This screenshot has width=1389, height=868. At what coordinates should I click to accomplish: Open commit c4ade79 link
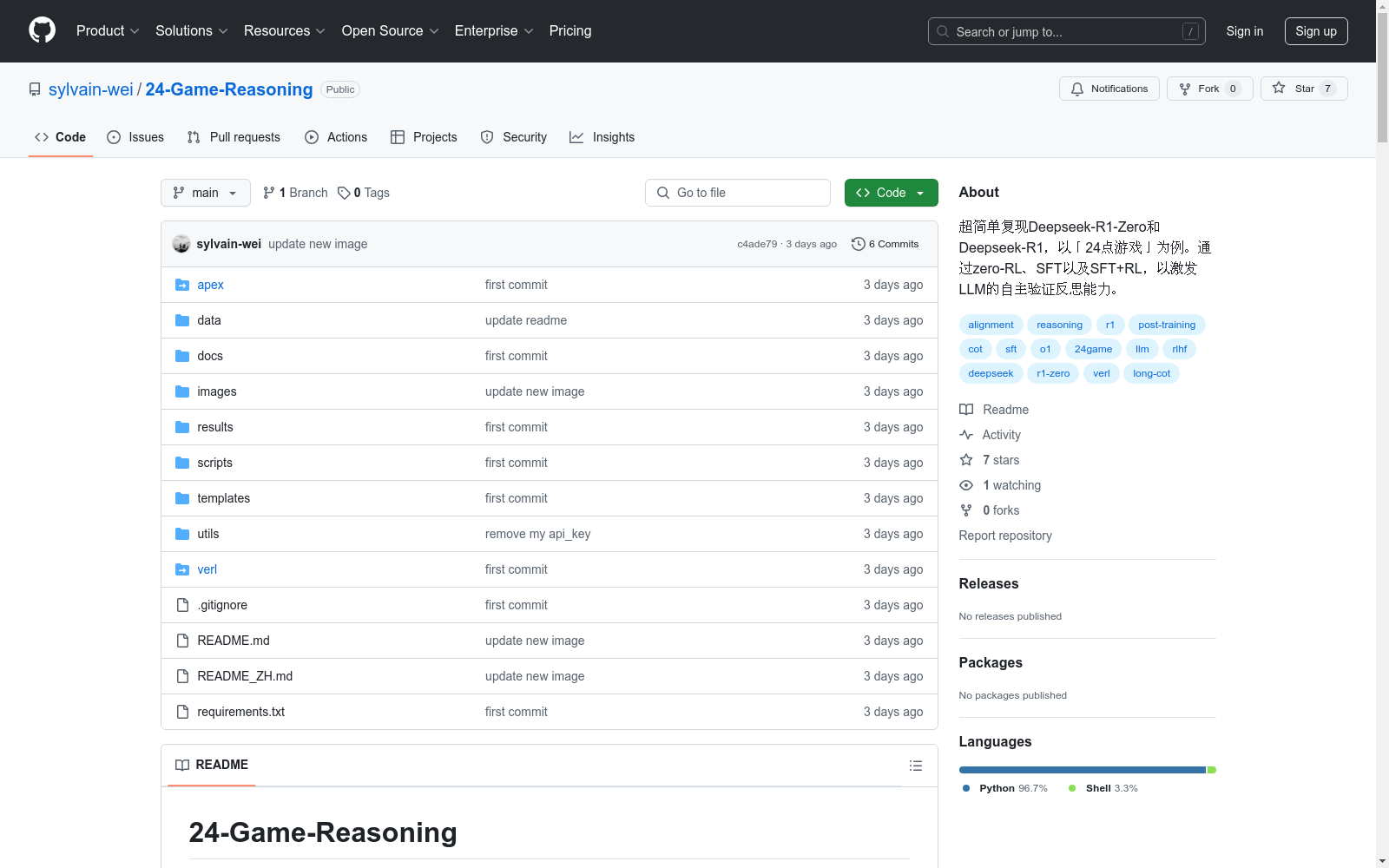pos(757,244)
